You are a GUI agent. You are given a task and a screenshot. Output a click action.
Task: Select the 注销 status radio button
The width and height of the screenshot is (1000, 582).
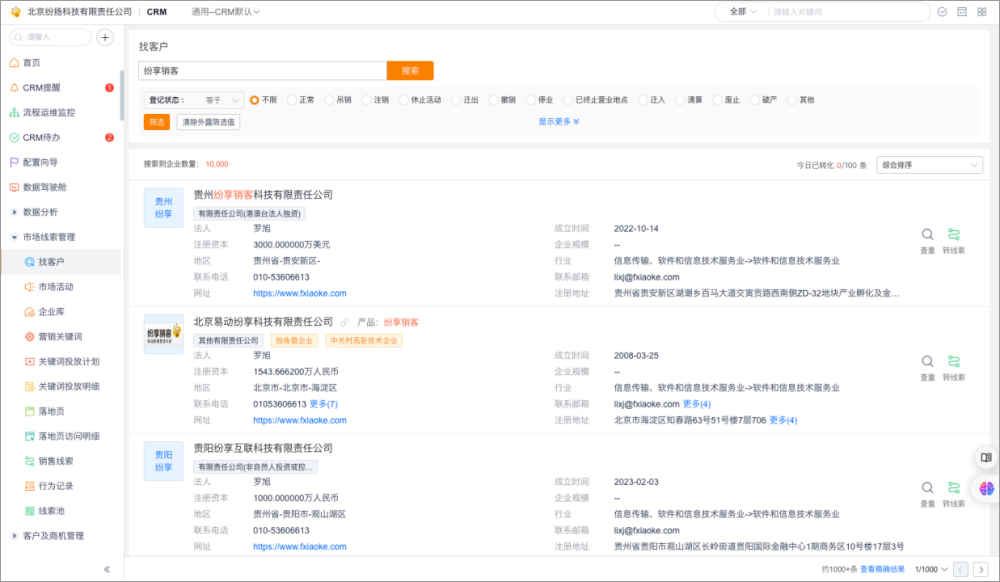point(367,100)
